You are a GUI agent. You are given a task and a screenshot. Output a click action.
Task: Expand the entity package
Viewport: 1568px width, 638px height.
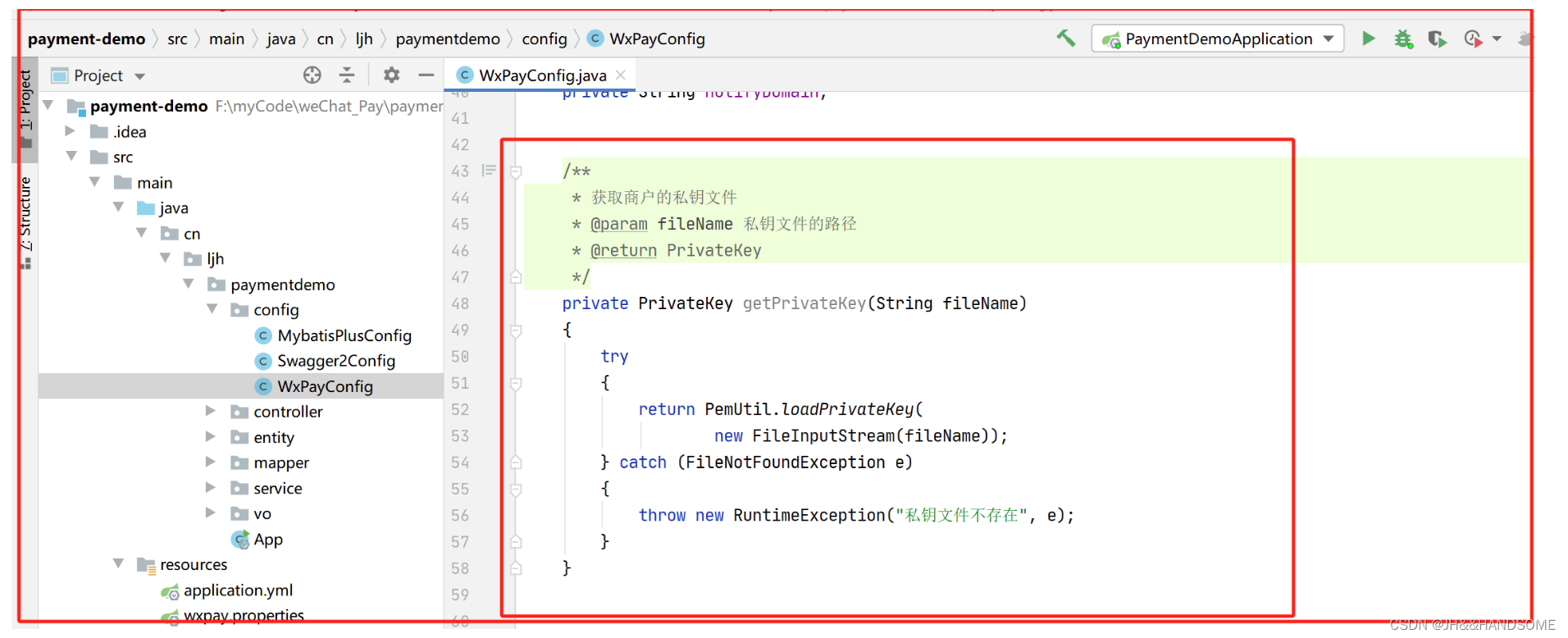tap(211, 436)
